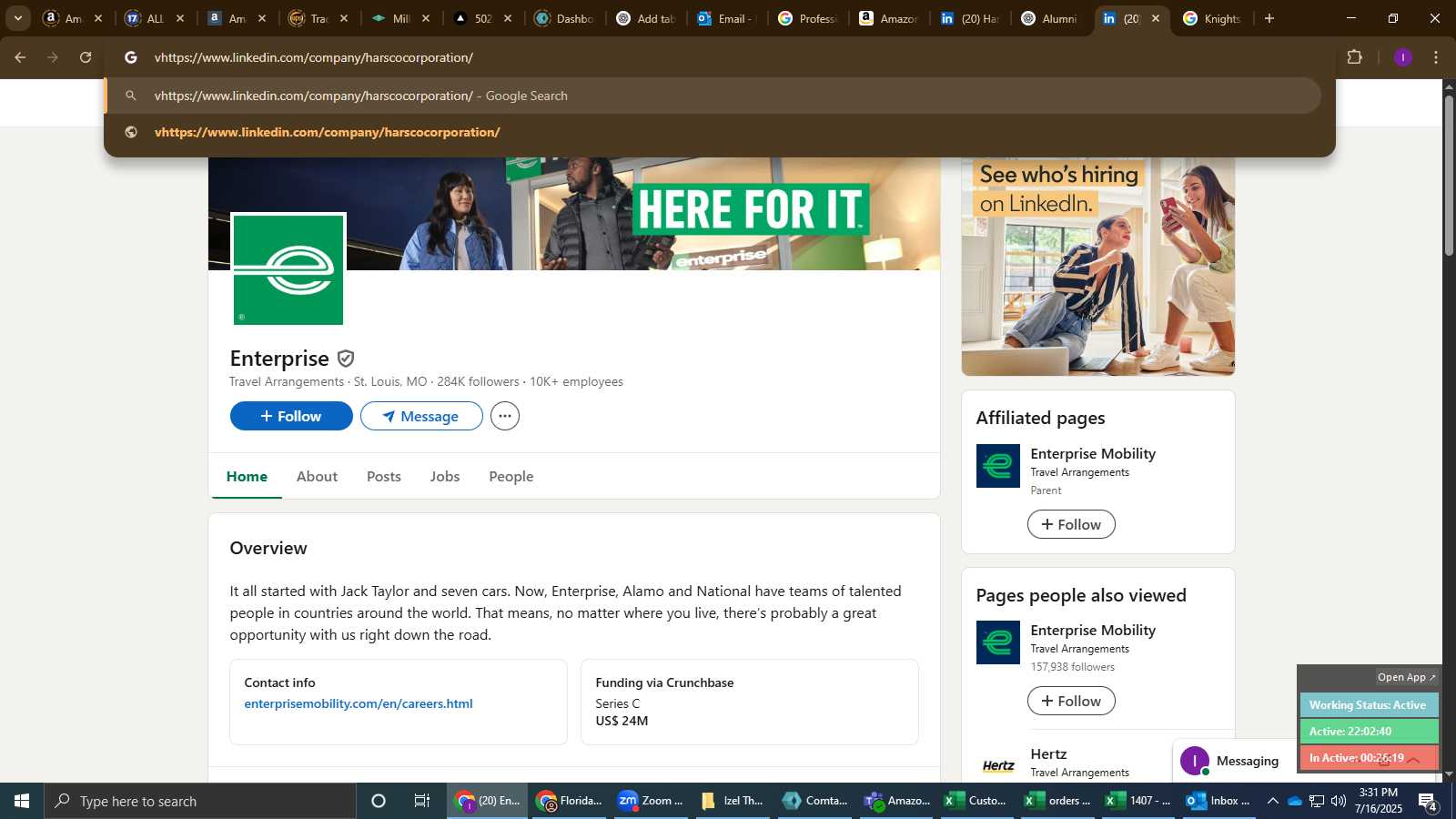Switch to the Professional Google tab
The width and height of the screenshot is (1456, 819).
(x=807, y=18)
